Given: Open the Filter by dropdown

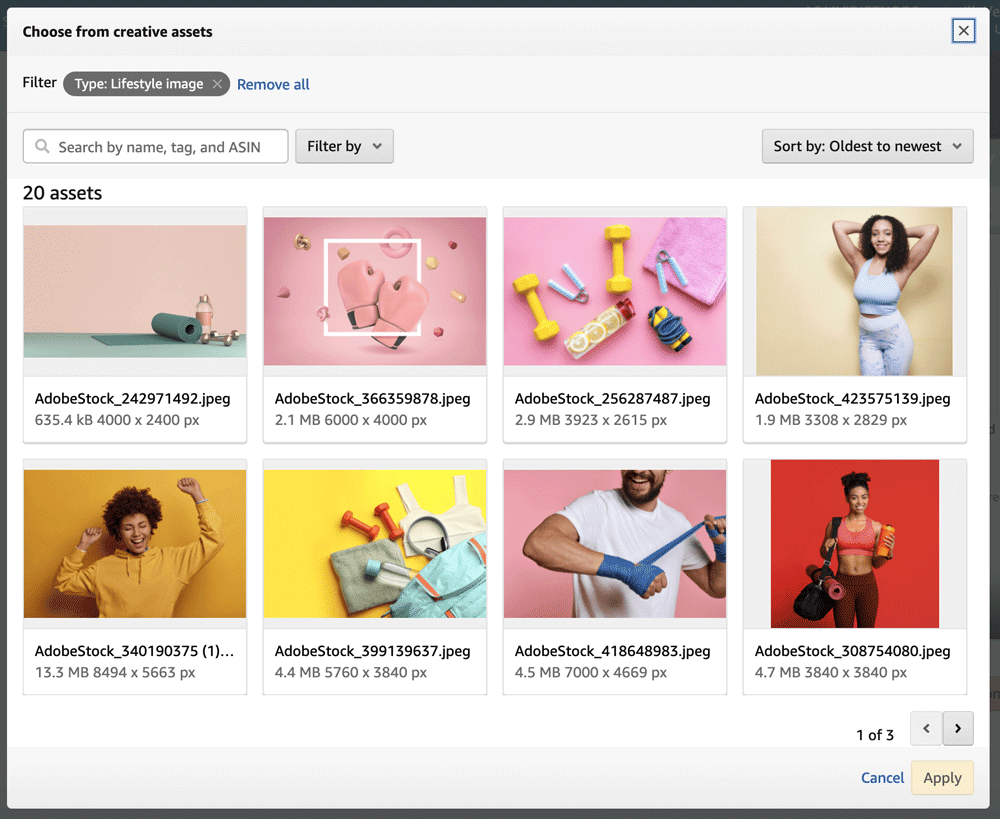Looking at the screenshot, I should pyautogui.click(x=344, y=146).
